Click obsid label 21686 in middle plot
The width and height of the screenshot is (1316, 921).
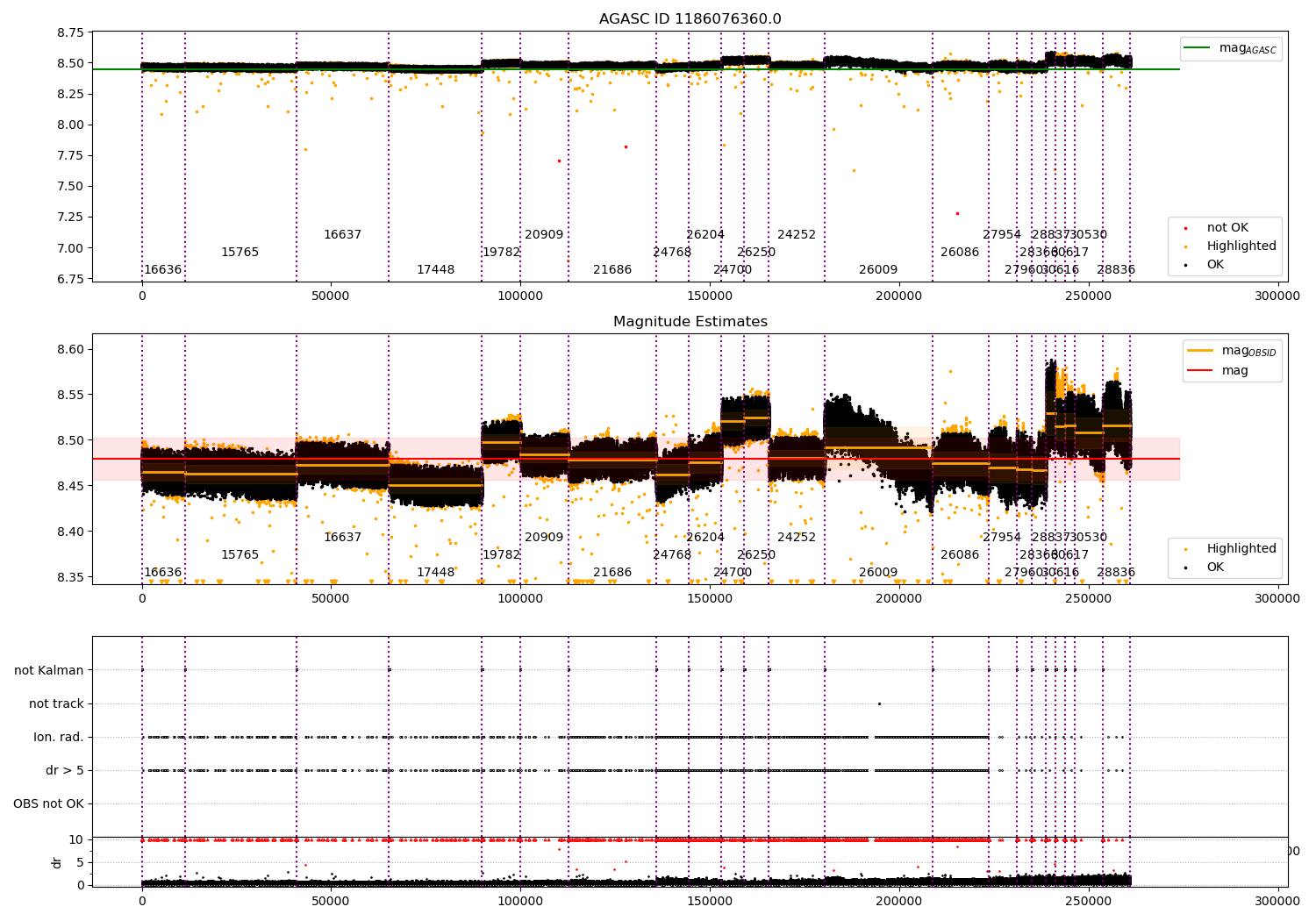tap(612, 573)
